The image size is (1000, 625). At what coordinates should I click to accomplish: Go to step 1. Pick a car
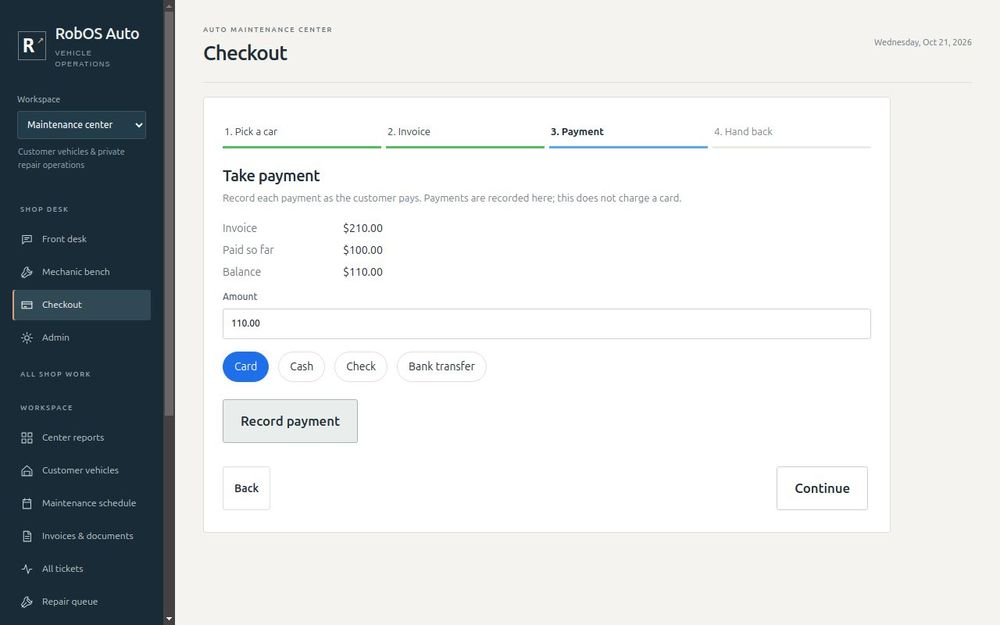click(x=302, y=132)
